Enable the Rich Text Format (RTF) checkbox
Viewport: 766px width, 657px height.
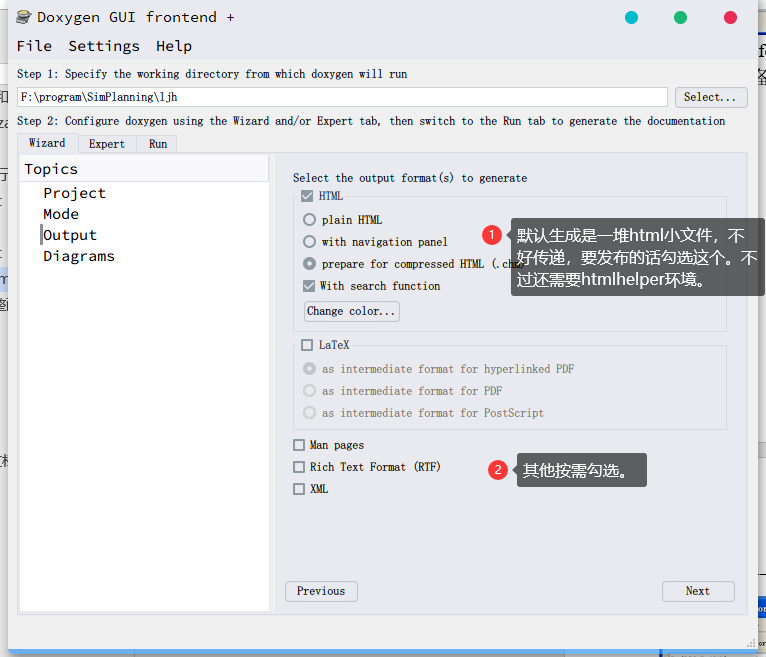click(299, 467)
